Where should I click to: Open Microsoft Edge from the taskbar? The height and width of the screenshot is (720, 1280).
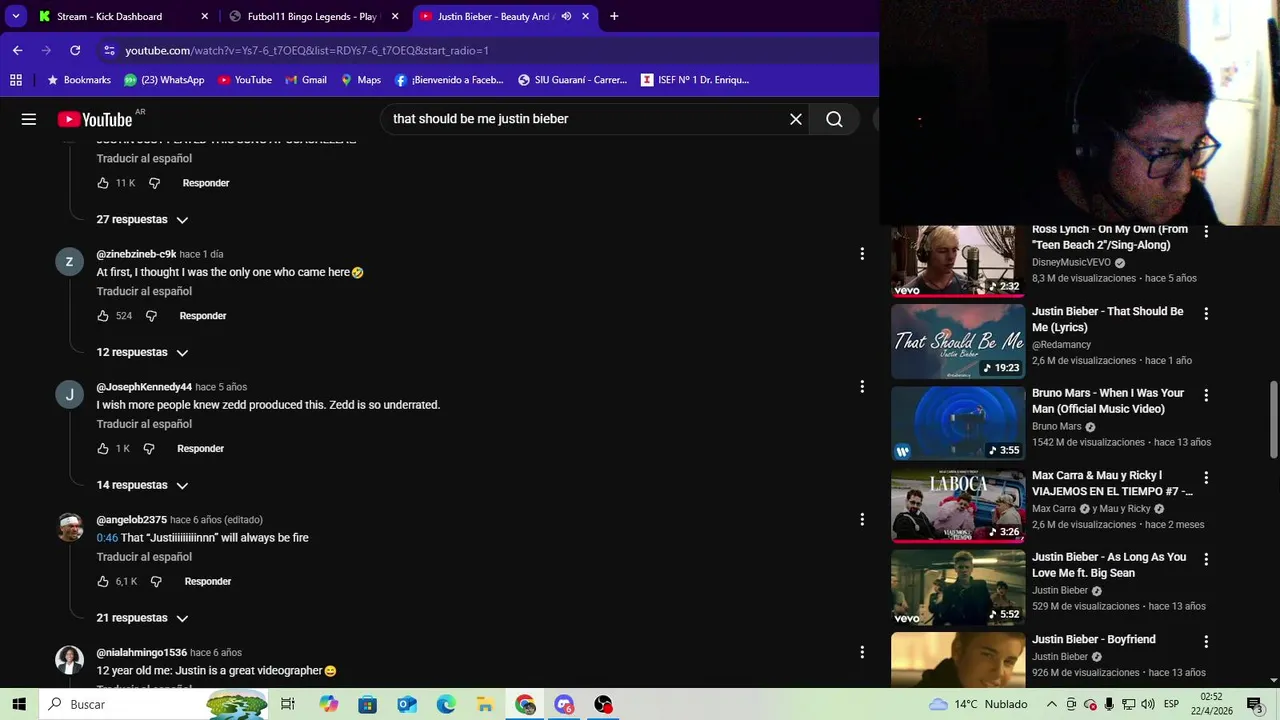446,704
